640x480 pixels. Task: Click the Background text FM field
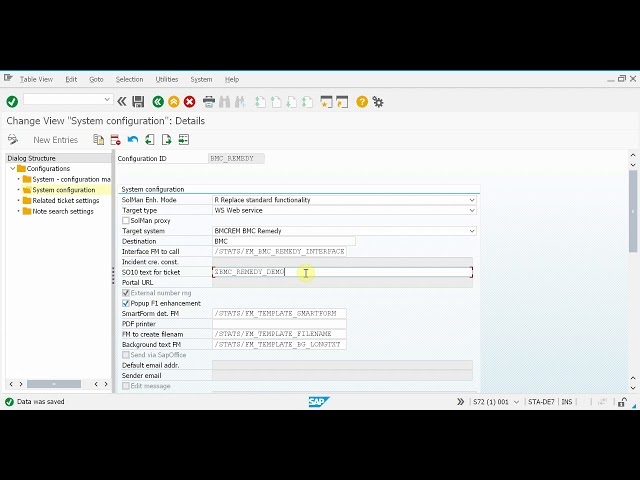[x=279, y=344]
